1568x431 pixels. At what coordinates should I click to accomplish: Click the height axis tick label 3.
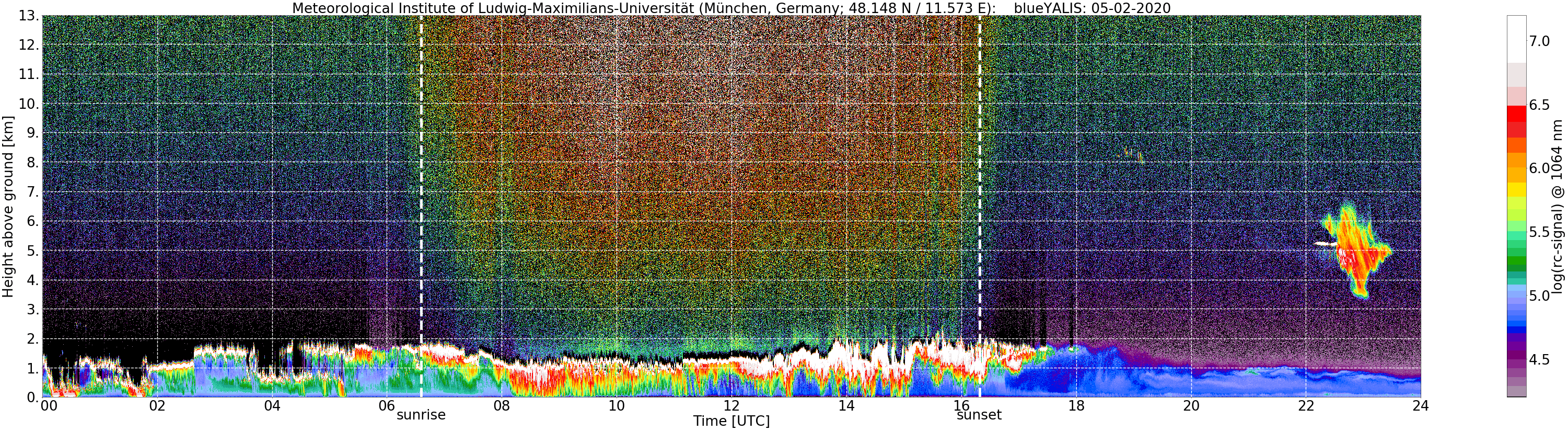pyautogui.click(x=33, y=309)
